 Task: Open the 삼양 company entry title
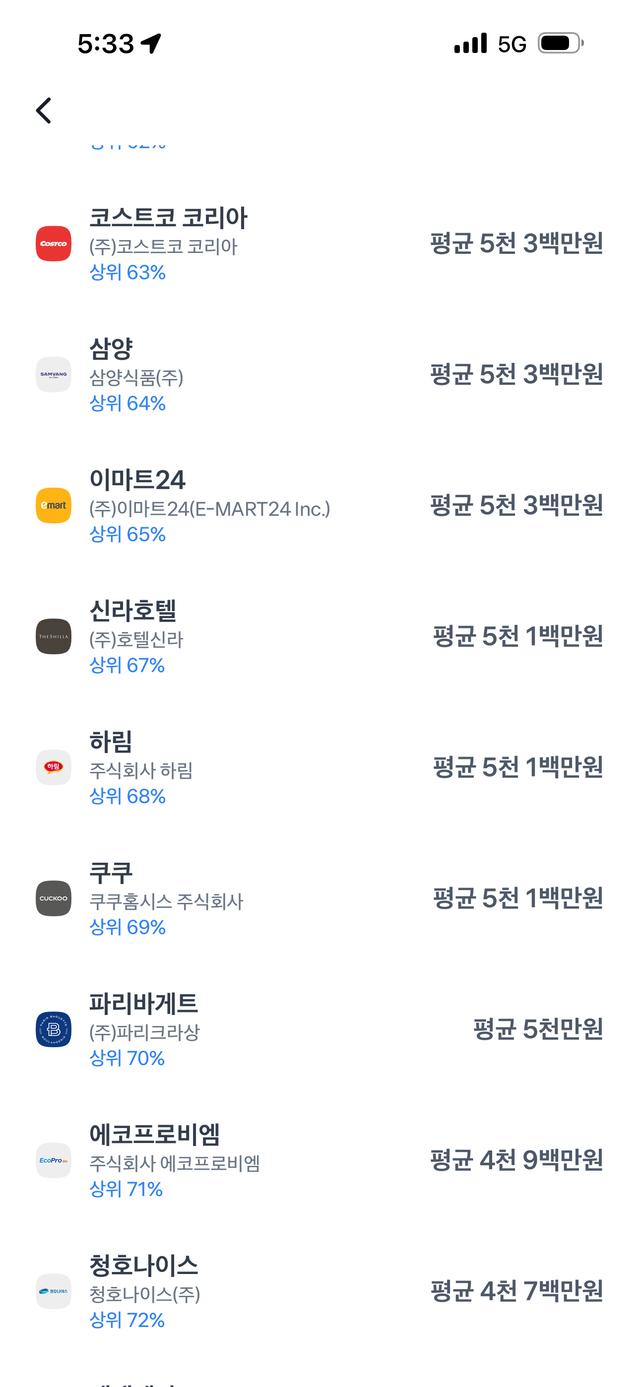tap(111, 349)
